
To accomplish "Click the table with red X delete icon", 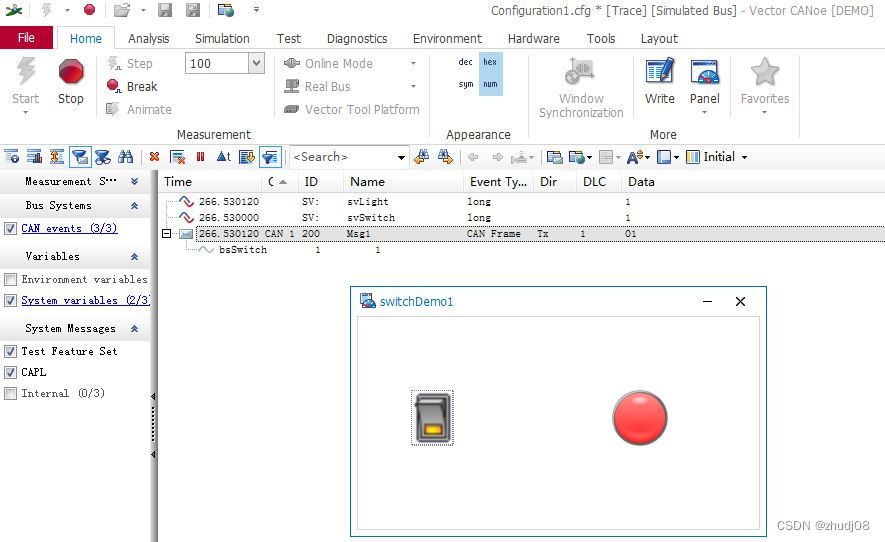I will 177,157.
